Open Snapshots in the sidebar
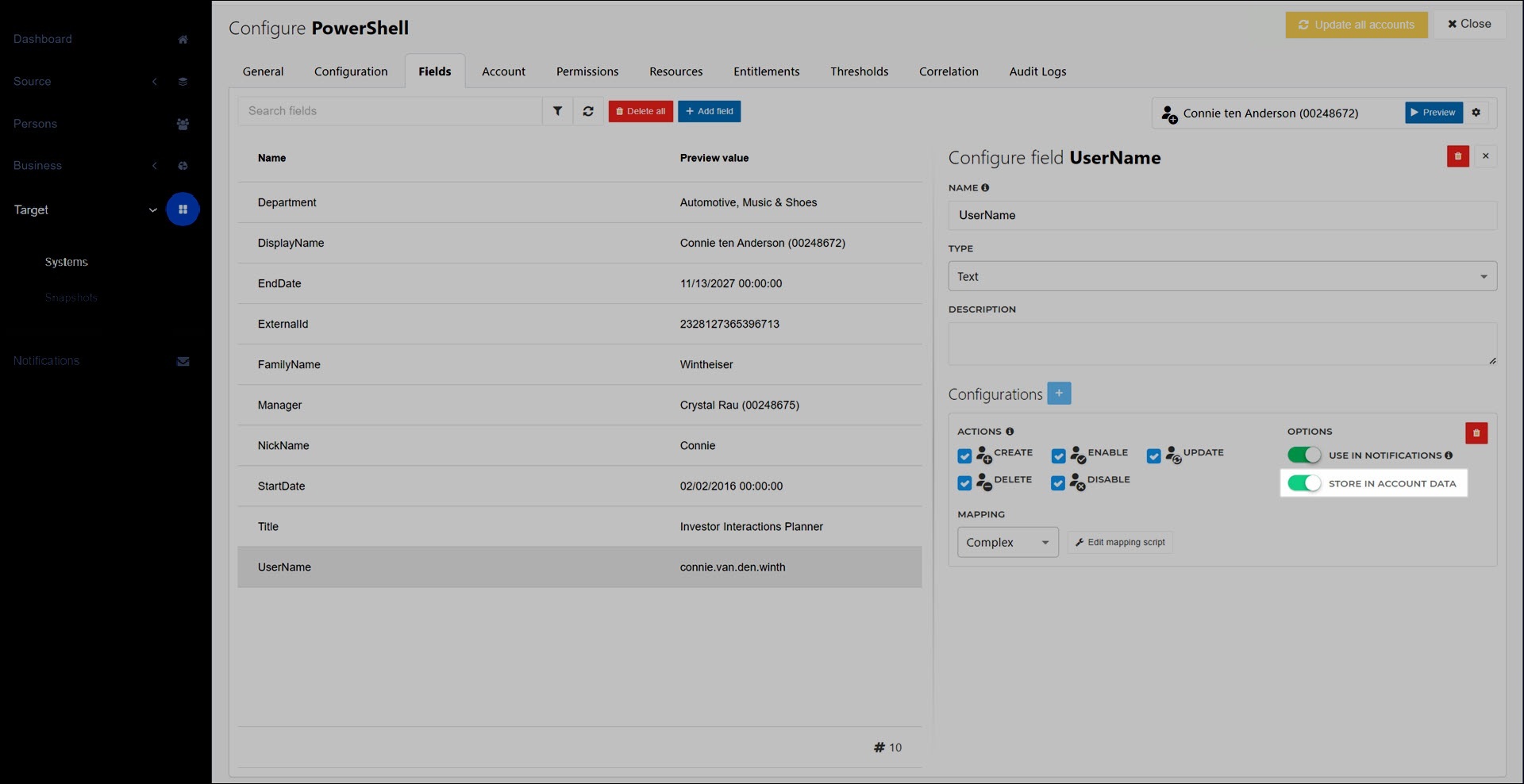 pos(71,298)
